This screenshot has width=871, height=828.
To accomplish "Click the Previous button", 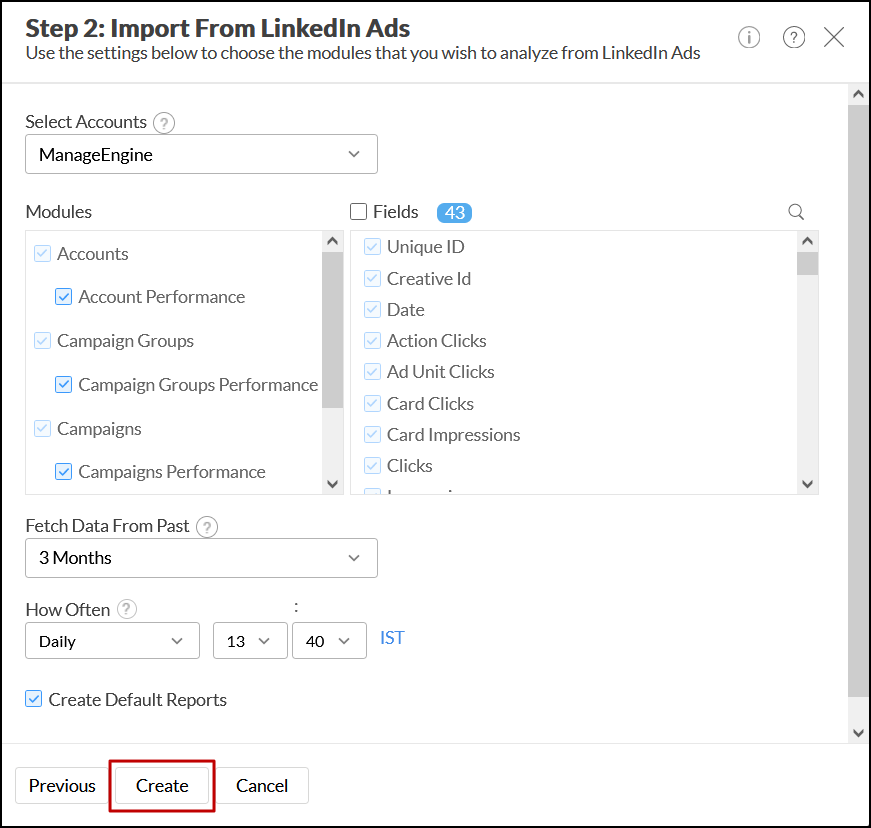I will [62, 786].
